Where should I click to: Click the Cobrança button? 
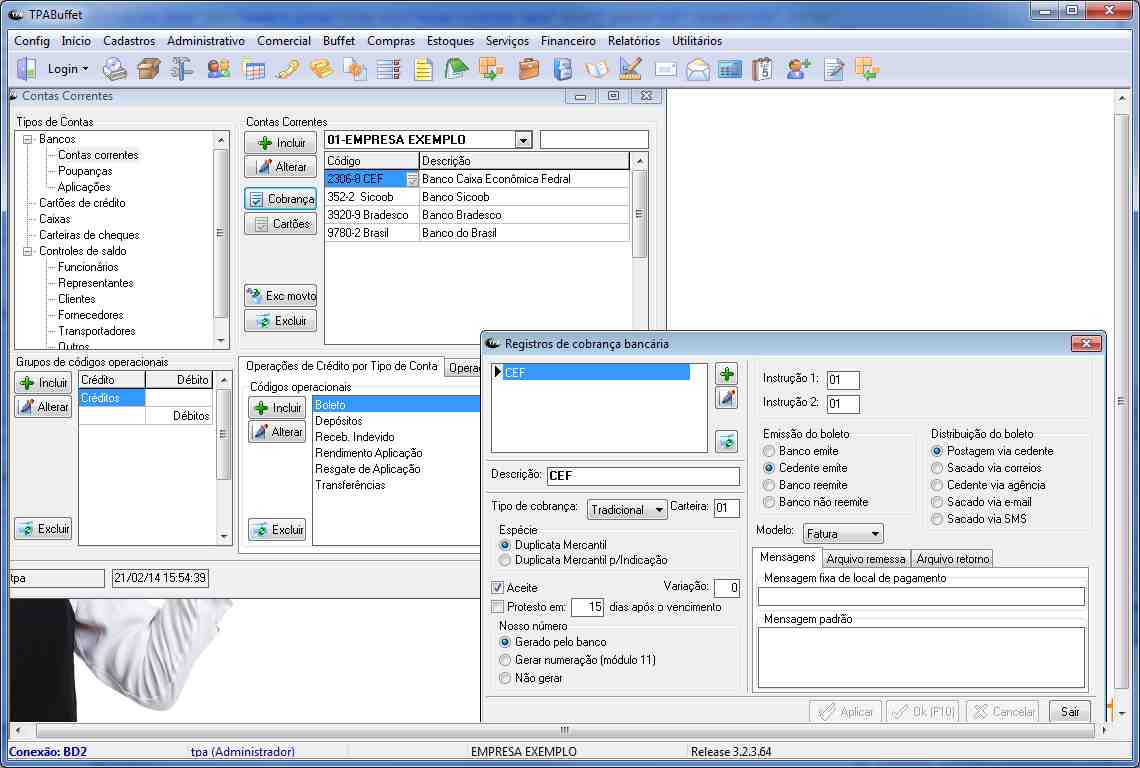pyautogui.click(x=281, y=199)
